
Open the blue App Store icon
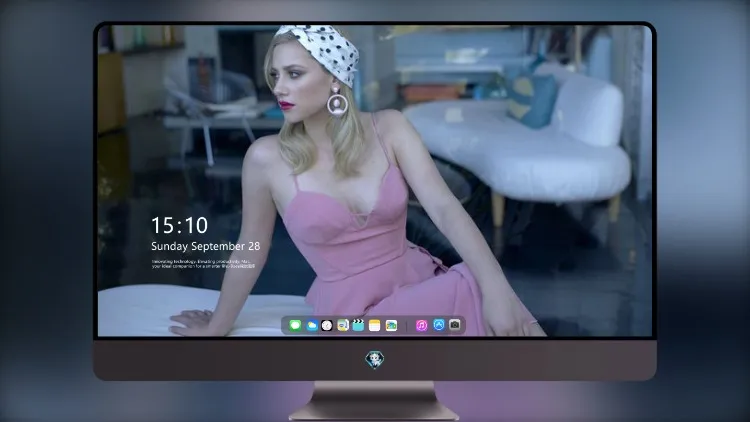(x=439, y=325)
